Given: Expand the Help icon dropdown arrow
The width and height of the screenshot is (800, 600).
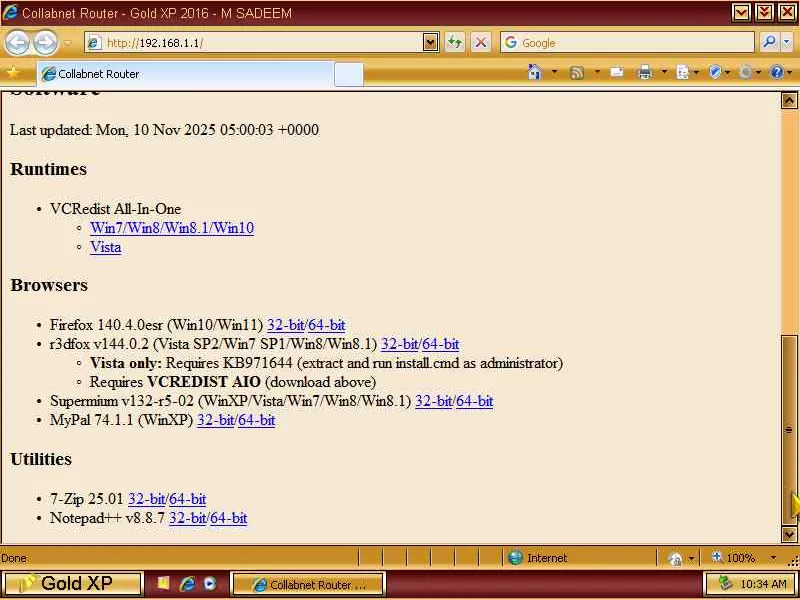Looking at the screenshot, I should 790,73.
